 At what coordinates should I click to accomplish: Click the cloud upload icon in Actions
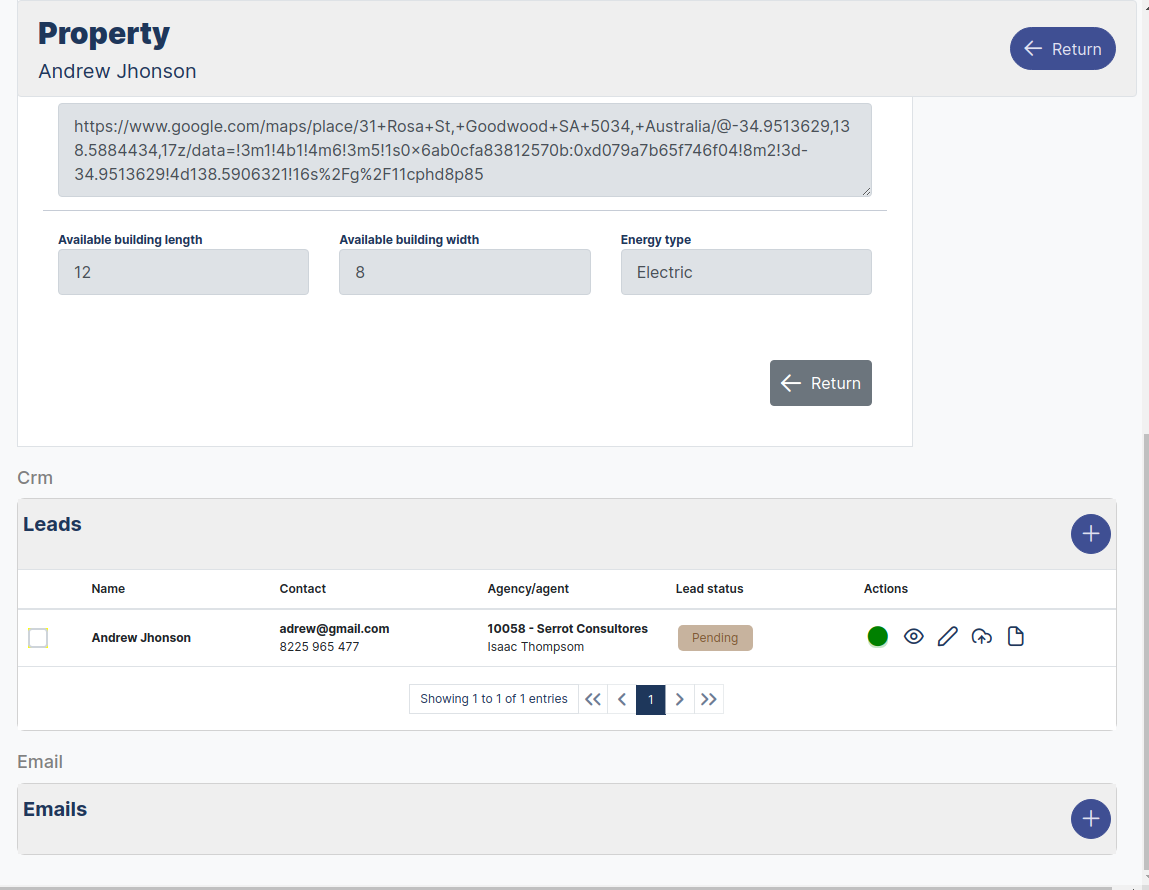click(x=982, y=637)
